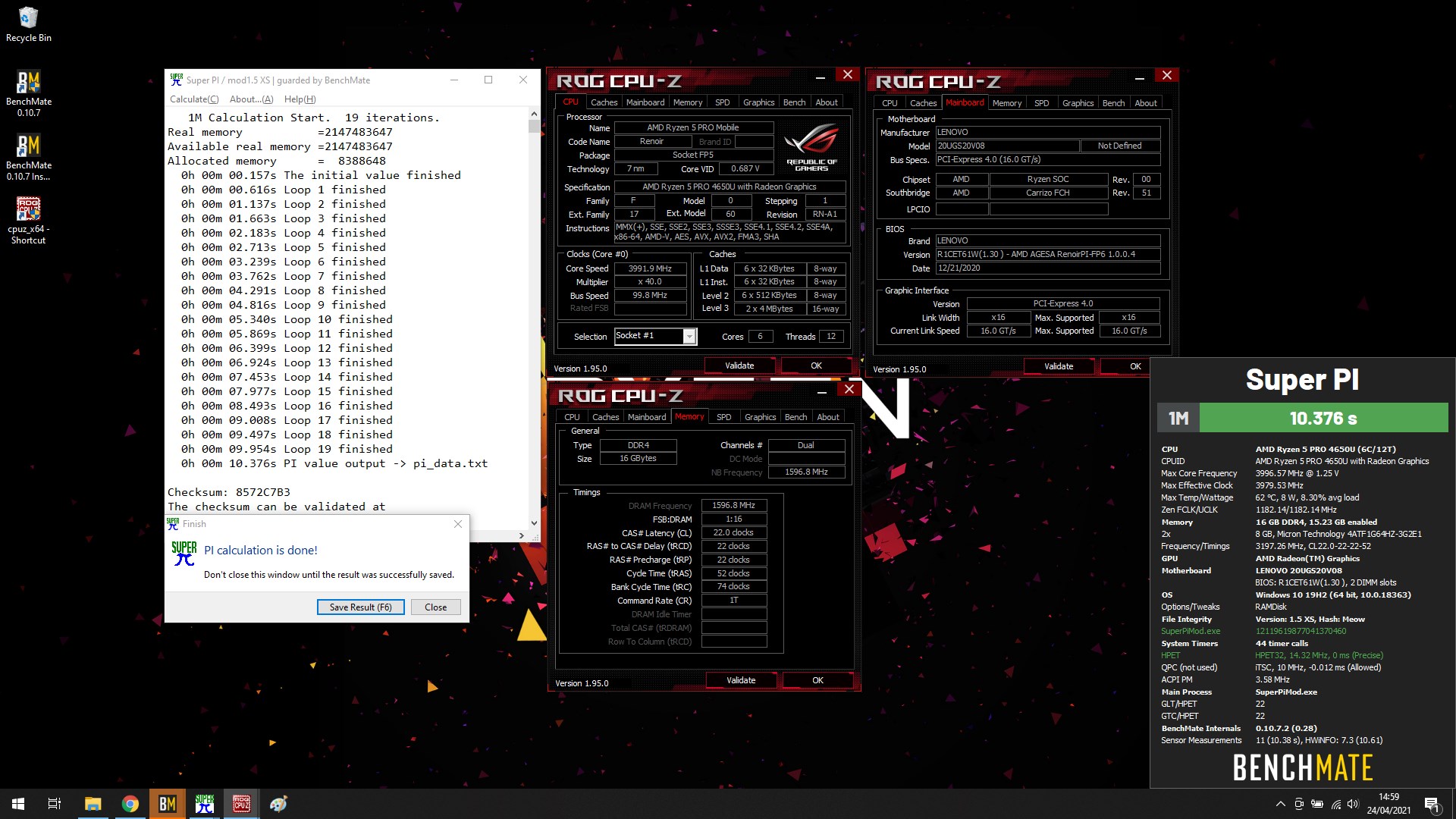Click the DRAM Frequency value field
Image resolution: width=1456 pixels, height=819 pixels.
733,505
